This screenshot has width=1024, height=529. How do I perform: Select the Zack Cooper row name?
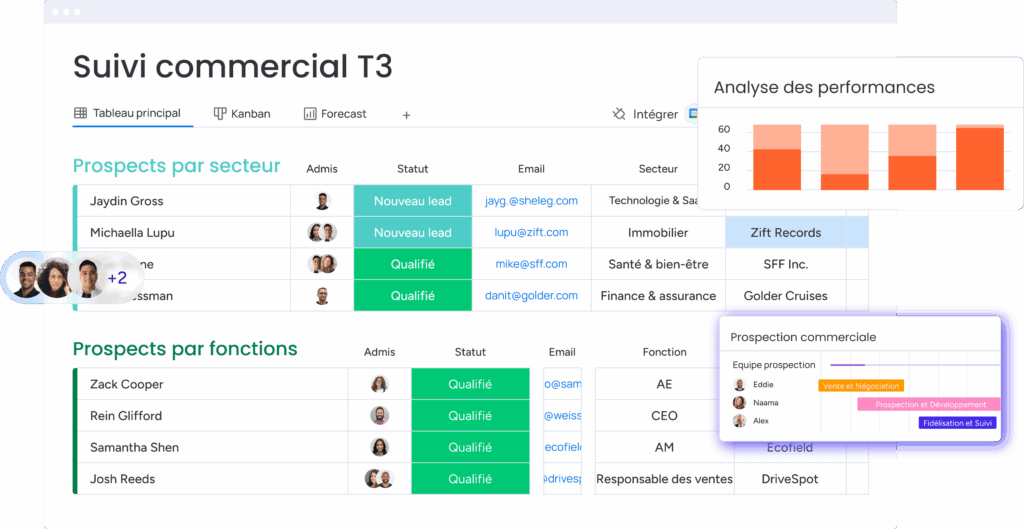click(x=127, y=384)
